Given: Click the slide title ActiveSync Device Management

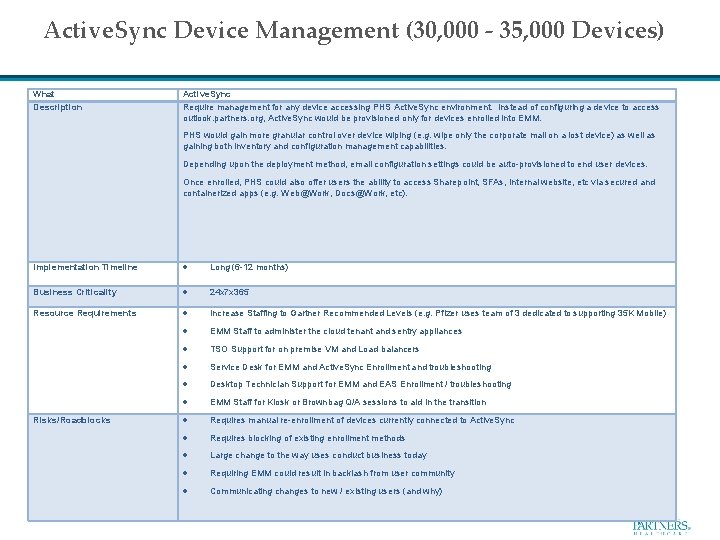Looking at the screenshot, I should pos(354,30).
